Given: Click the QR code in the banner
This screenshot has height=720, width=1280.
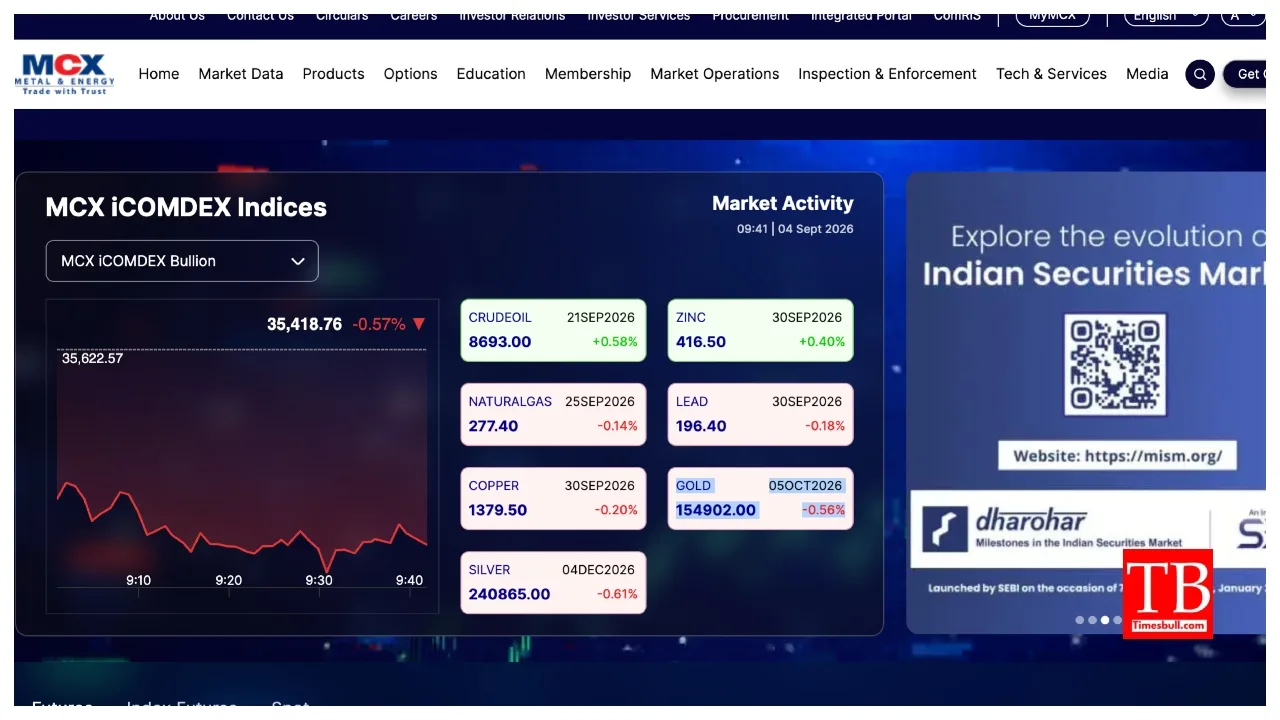Looking at the screenshot, I should coord(1114,364).
